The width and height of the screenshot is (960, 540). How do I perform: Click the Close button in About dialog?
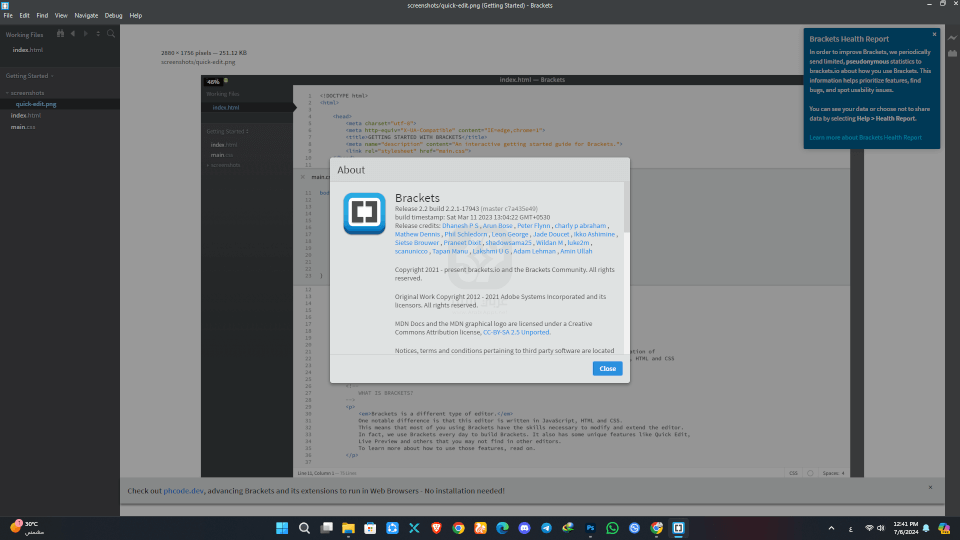point(606,369)
